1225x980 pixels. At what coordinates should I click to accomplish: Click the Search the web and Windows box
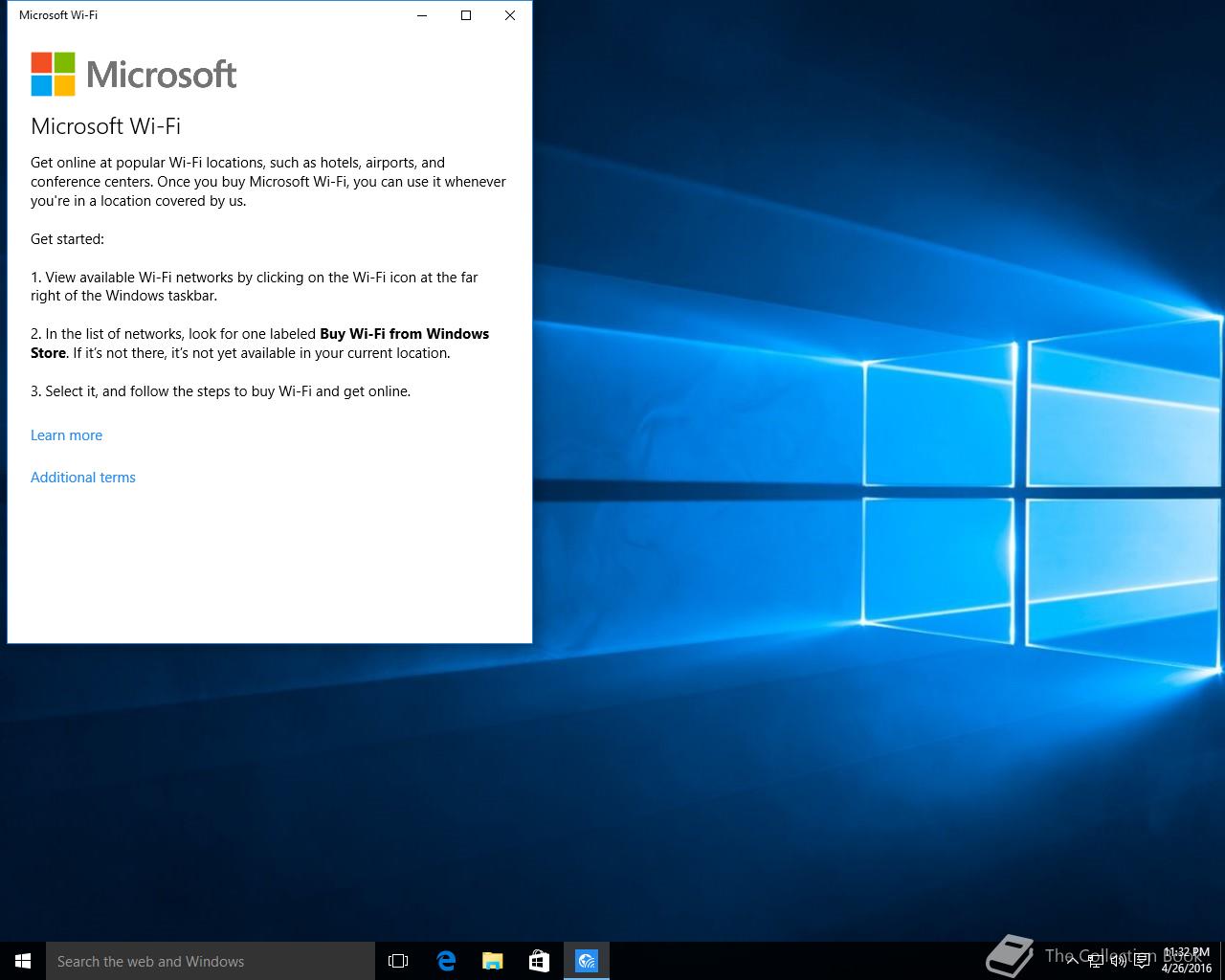[211, 961]
